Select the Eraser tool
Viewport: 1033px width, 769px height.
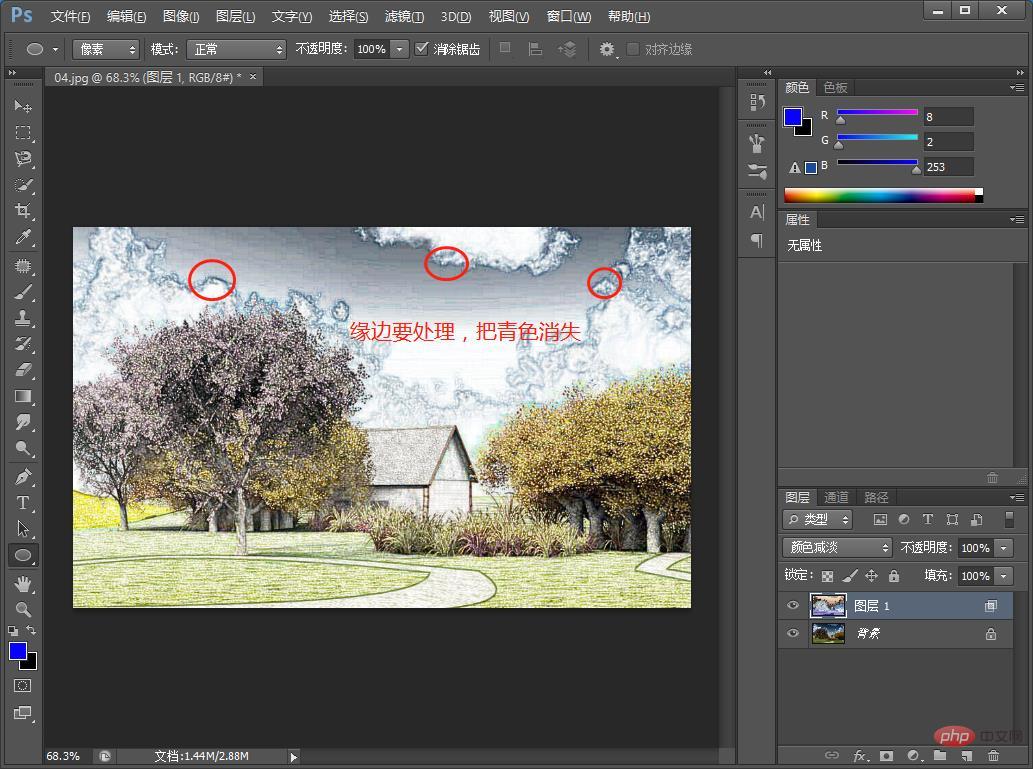[x=23, y=370]
